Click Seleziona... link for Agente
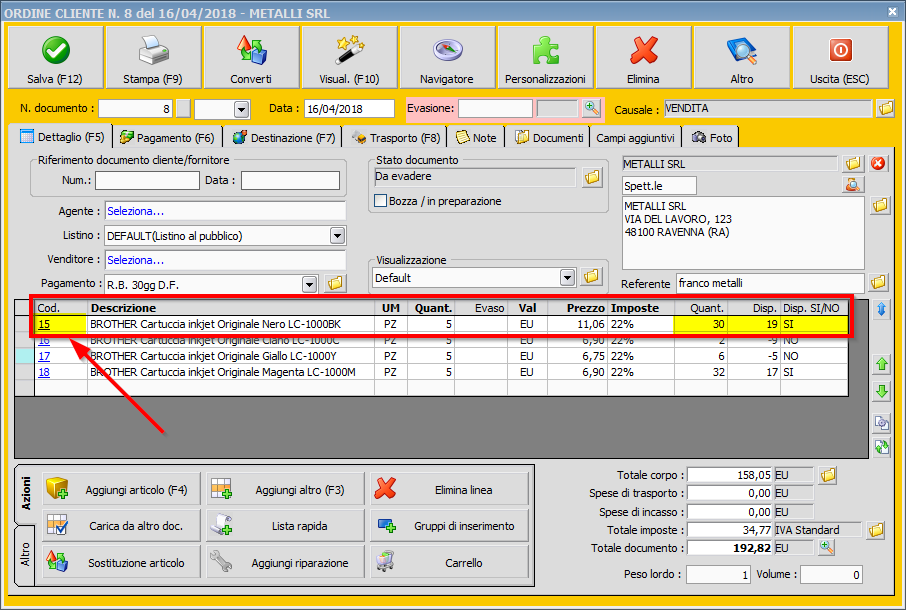This screenshot has width=906, height=610. (136, 211)
